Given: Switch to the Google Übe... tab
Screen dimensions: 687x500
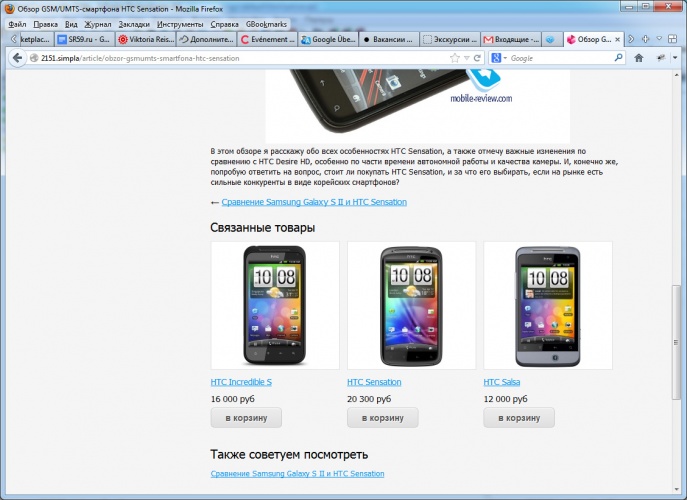Looking at the screenshot, I should (329, 39).
